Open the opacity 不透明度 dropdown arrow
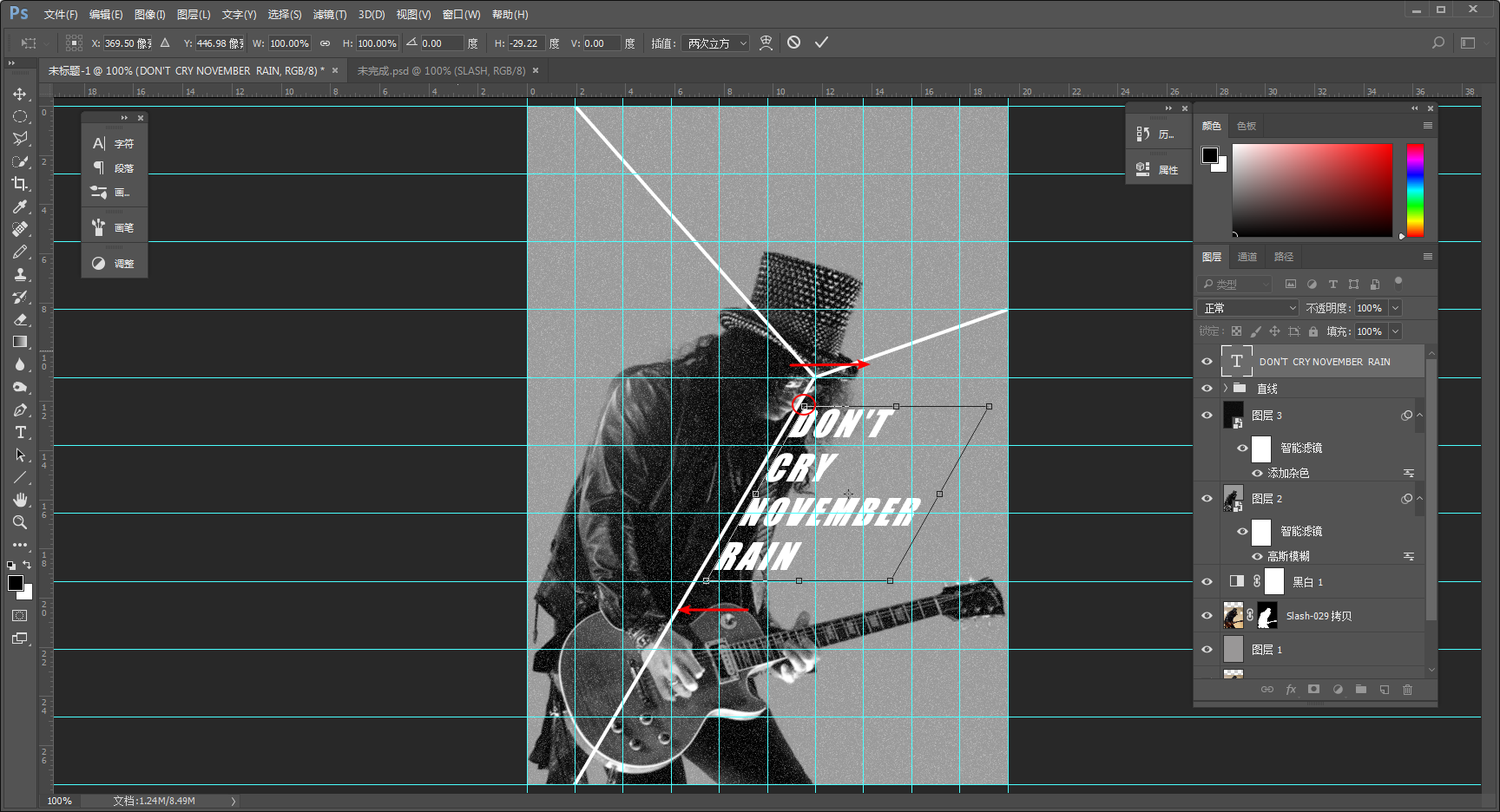1500x812 pixels. click(1395, 308)
